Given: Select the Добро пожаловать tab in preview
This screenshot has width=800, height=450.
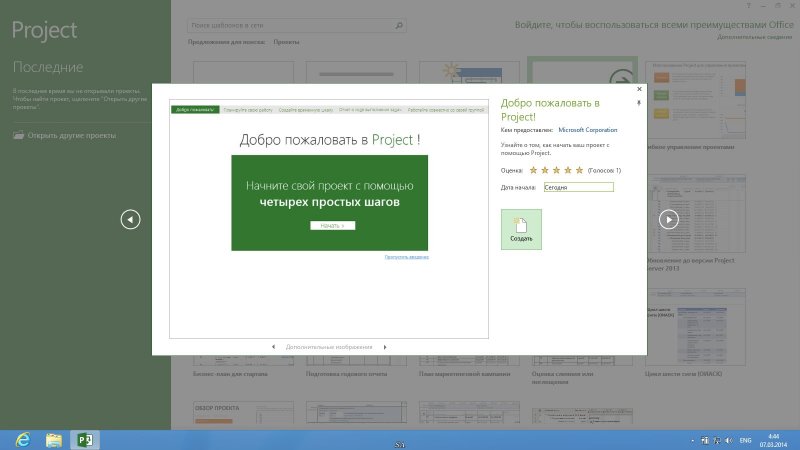Looking at the screenshot, I should coord(195,110).
